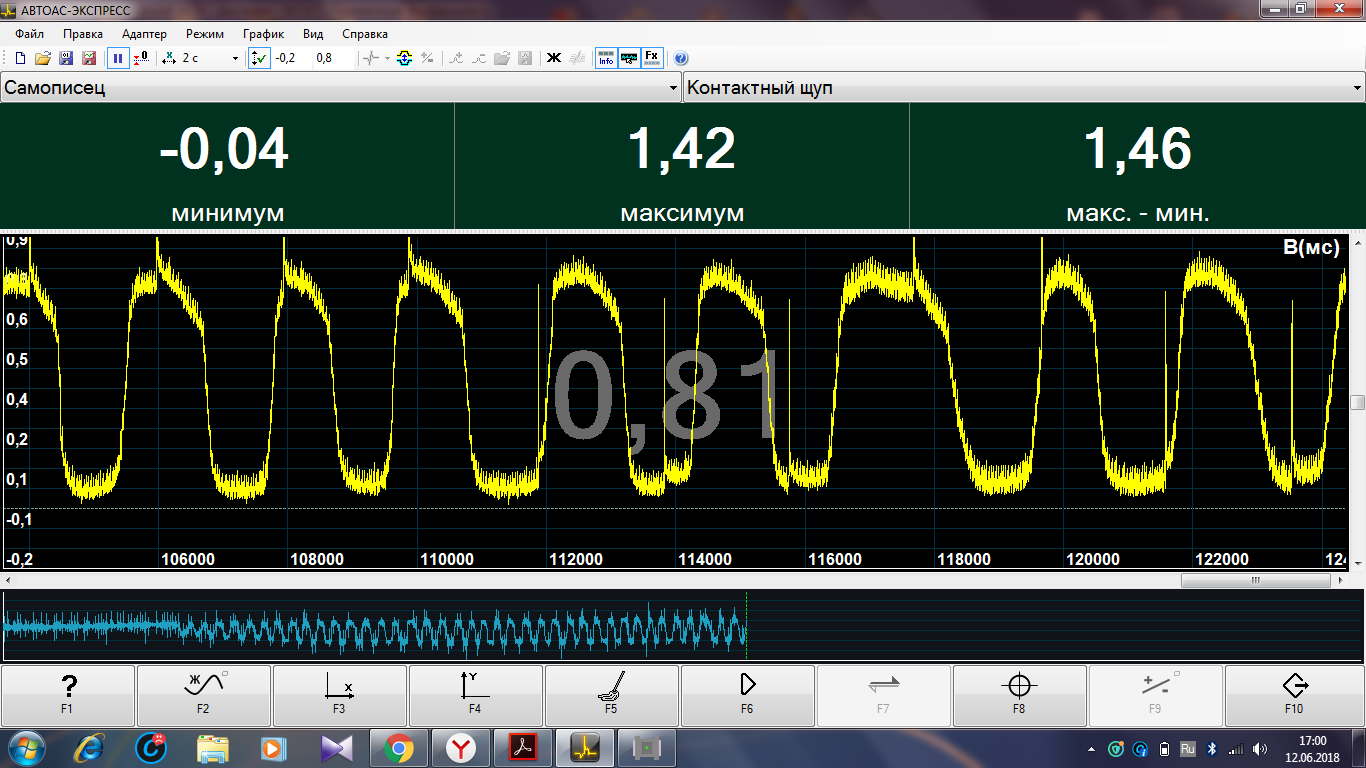Screen dimensions: 1366x768
Task: Click the минимум readout panel showing -0,04
Action: 227,166
